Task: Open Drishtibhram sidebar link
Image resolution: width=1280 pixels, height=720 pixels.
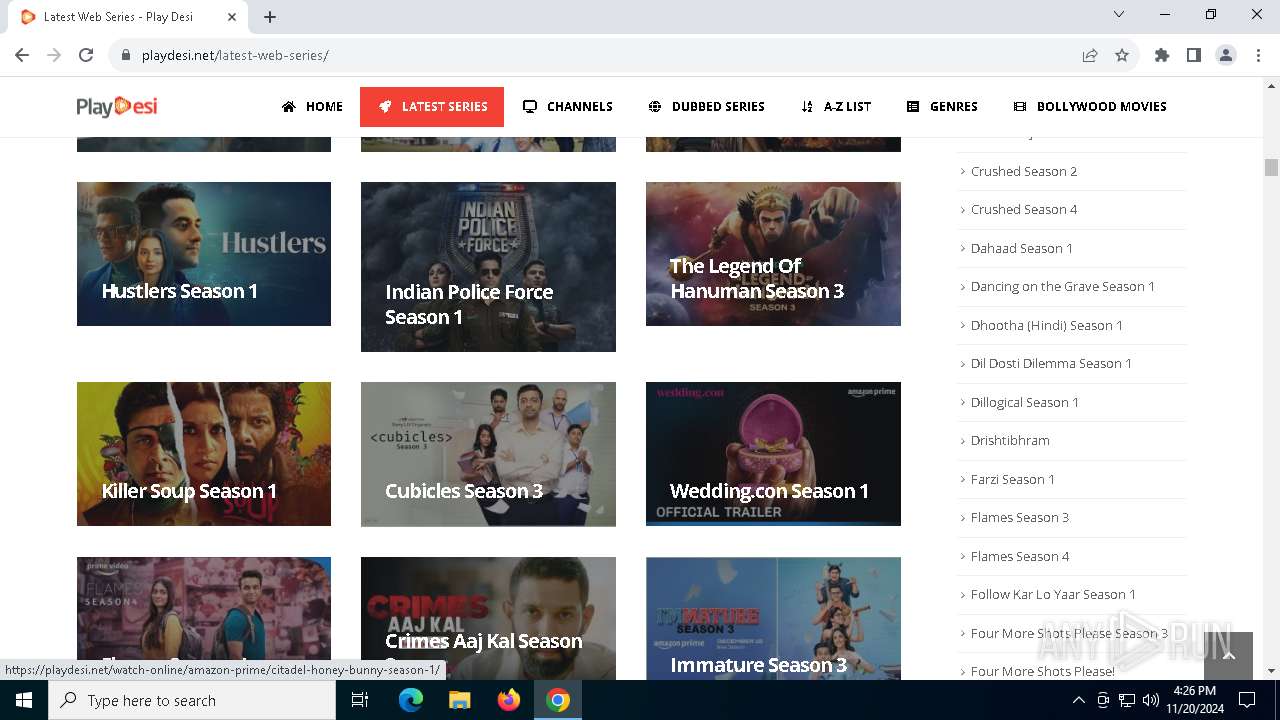Action: point(1010,440)
